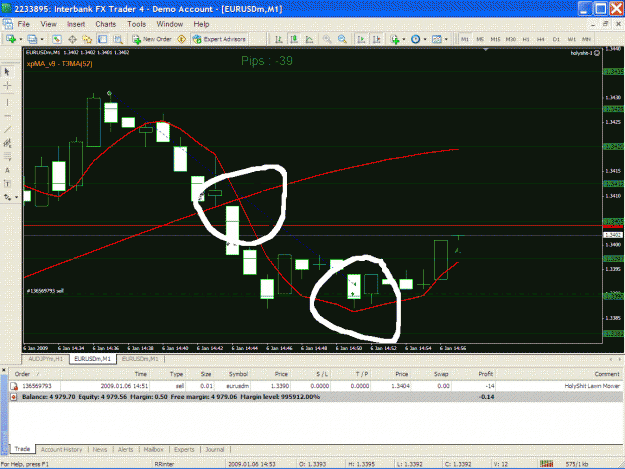Viewport: 625px width, 469px height.
Task: Open the Templates icon
Action: click(x=437, y=39)
